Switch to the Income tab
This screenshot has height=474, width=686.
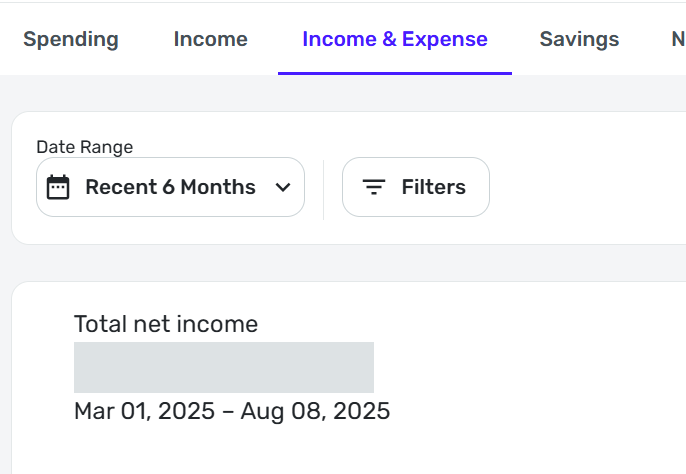(210, 40)
